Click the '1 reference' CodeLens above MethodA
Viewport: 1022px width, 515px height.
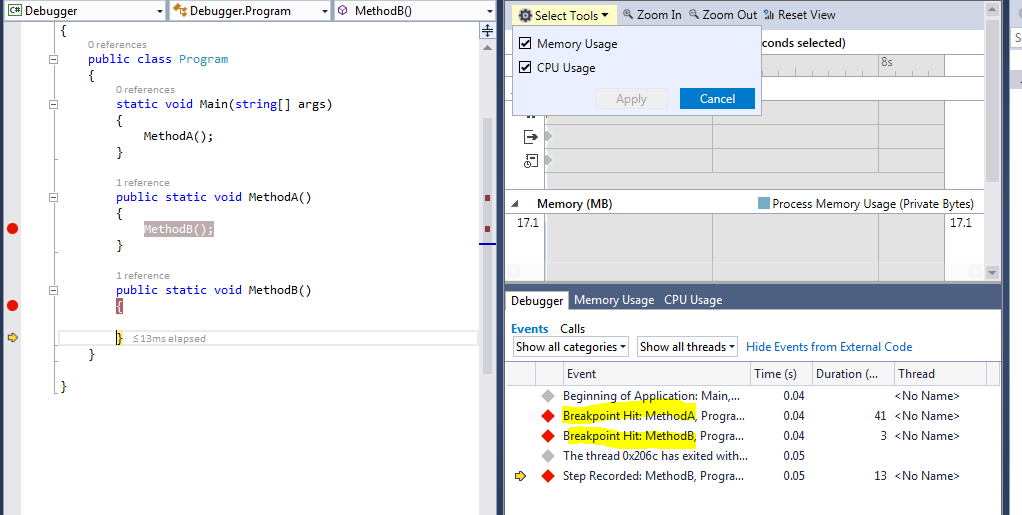(x=143, y=183)
